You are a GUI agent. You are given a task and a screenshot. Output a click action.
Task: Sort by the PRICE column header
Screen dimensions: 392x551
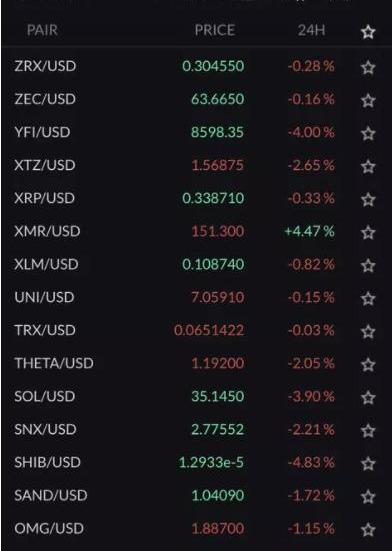coord(215,30)
